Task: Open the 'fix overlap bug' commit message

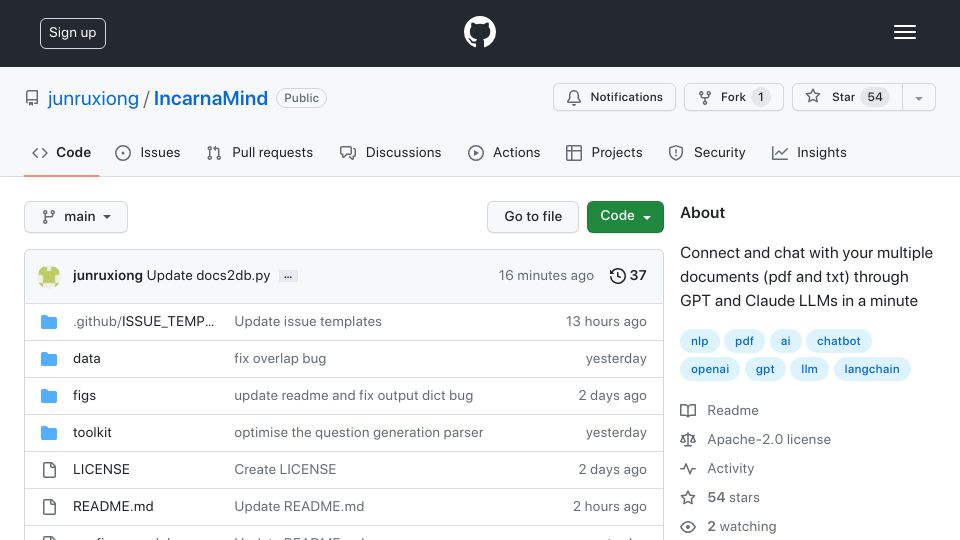Action: tap(280, 359)
